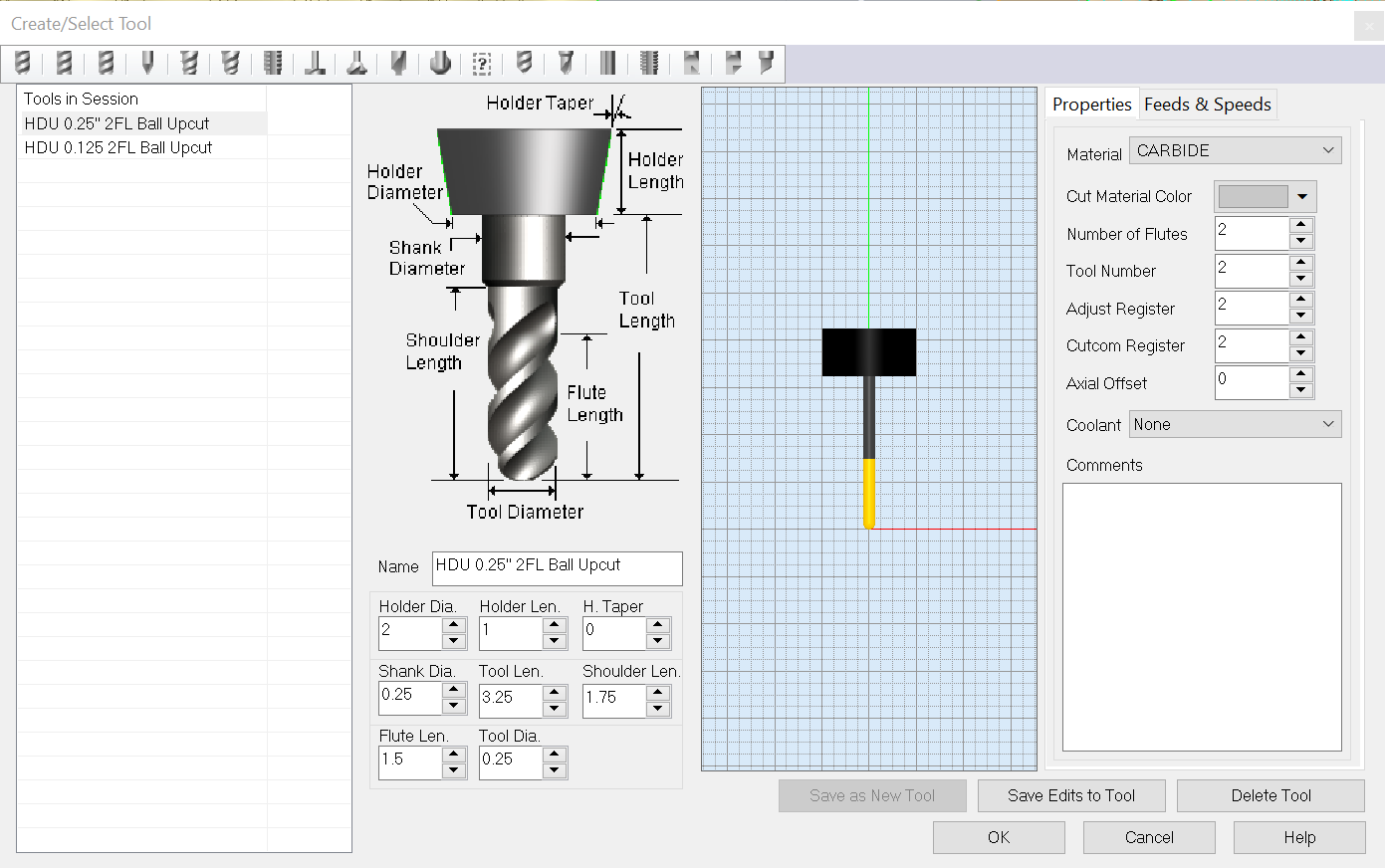The height and width of the screenshot is (868, 1385).
Task: Switch to the Feeds & Speeds tab
Action: [1207, 105]
